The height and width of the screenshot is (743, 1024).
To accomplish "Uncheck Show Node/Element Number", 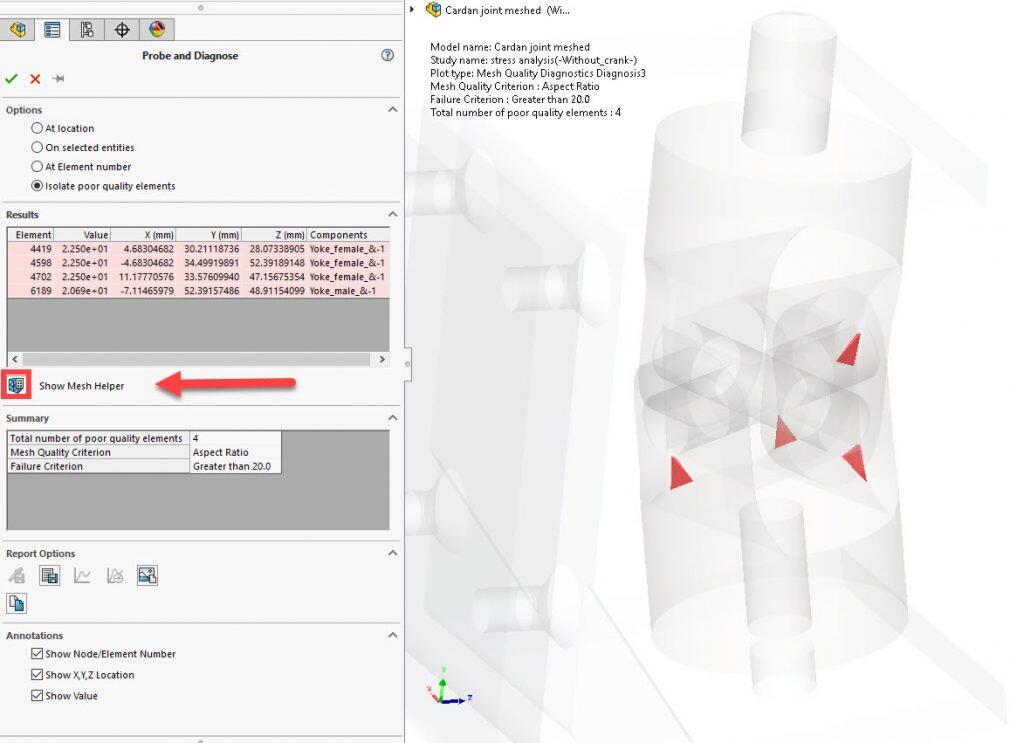I will click(x=37, y=654).
